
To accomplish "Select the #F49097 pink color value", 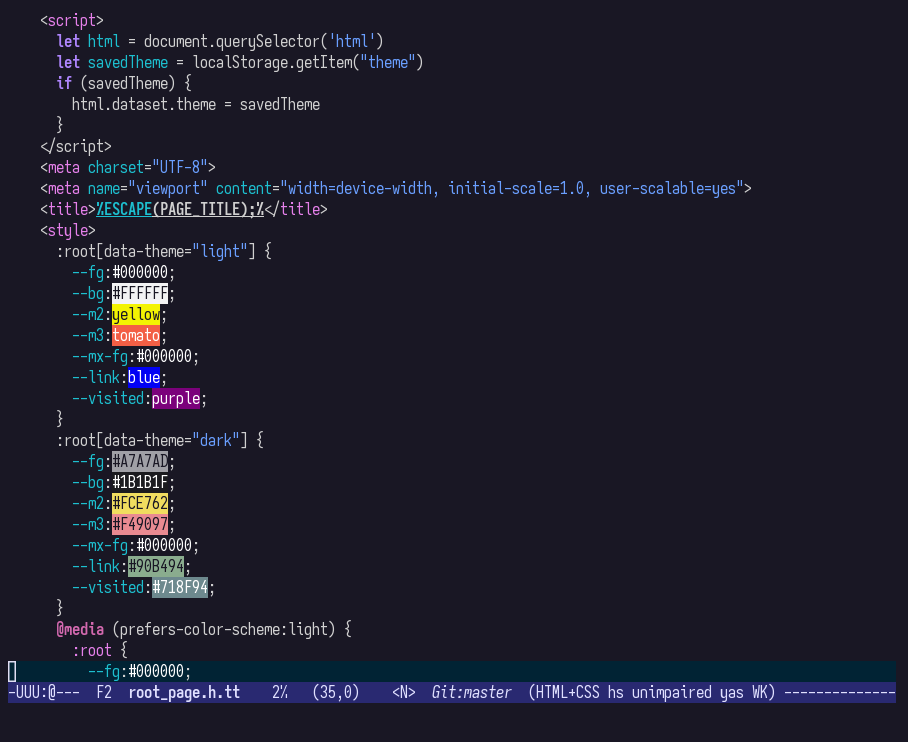I will click(140, 524).
